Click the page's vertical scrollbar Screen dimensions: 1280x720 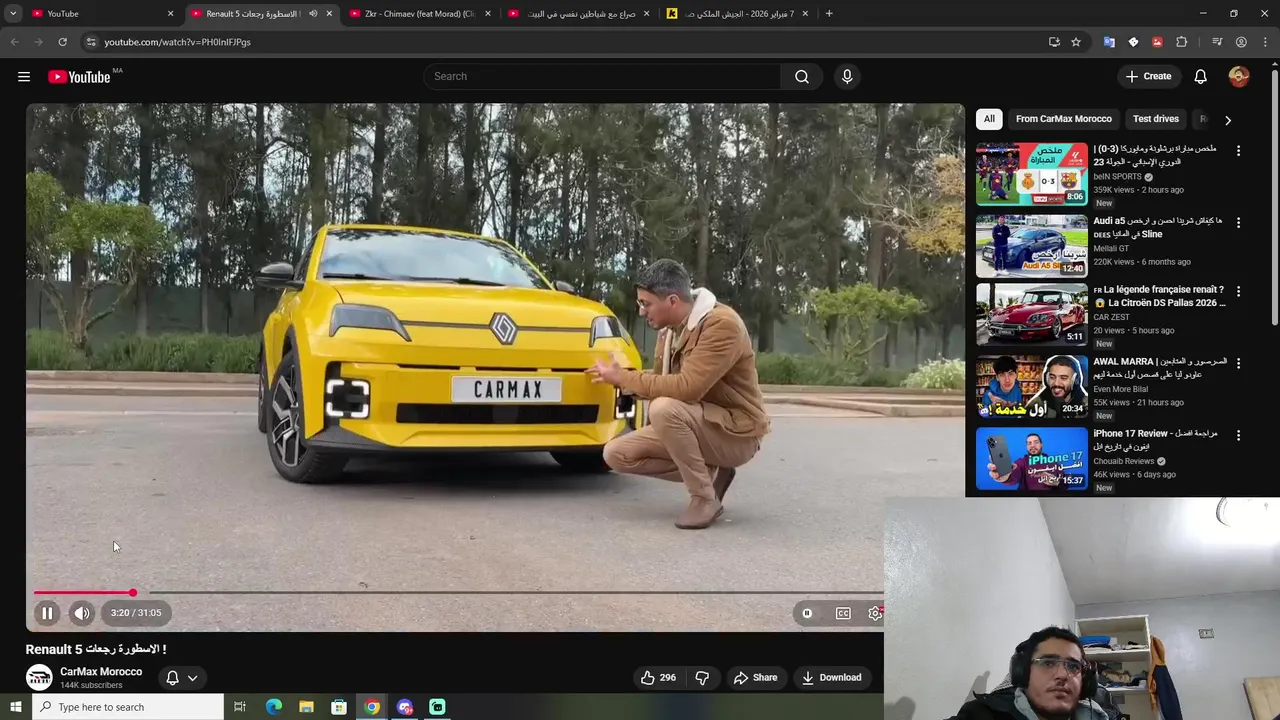point(1274,195)
